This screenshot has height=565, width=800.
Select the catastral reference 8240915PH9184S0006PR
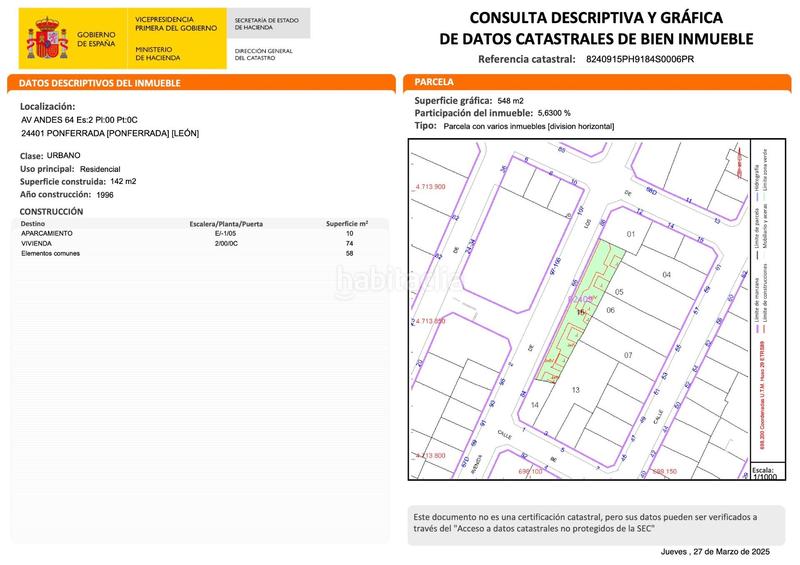click(640, 59)
